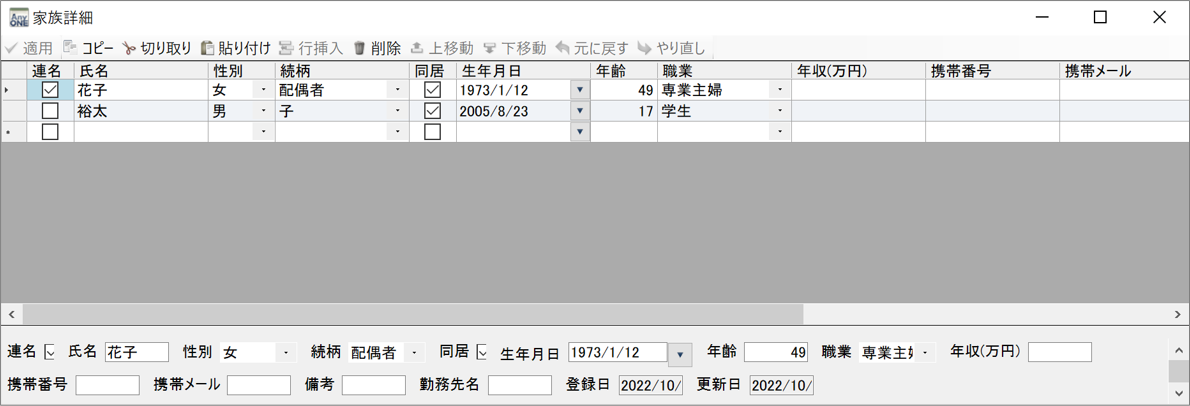Click the 携帯番号 field in detail panel
Screen dimensions: 1190x406
[x=108, y=385]
